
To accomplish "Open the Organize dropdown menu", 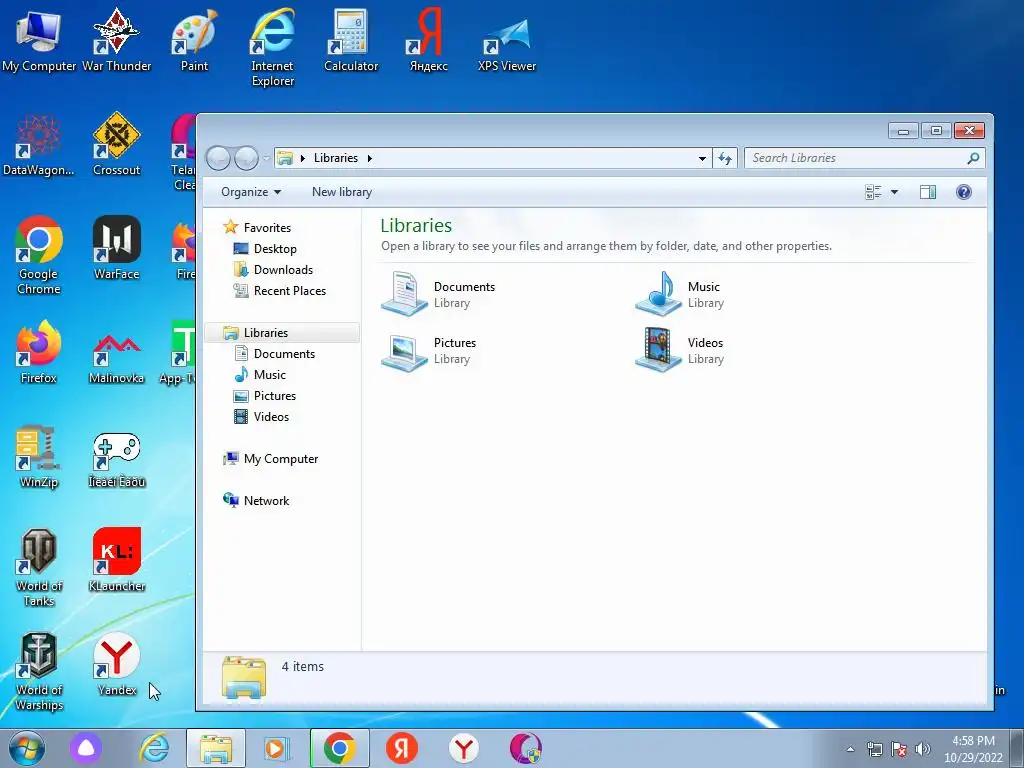I will (x=251, y=192).
